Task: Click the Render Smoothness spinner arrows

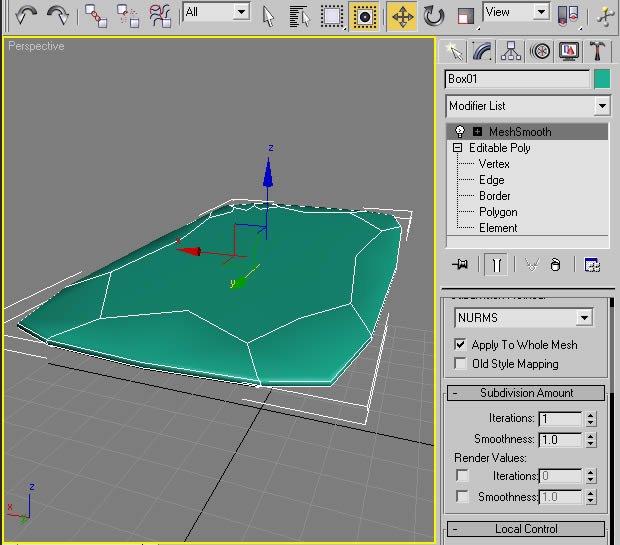Action: click(590, 497)
